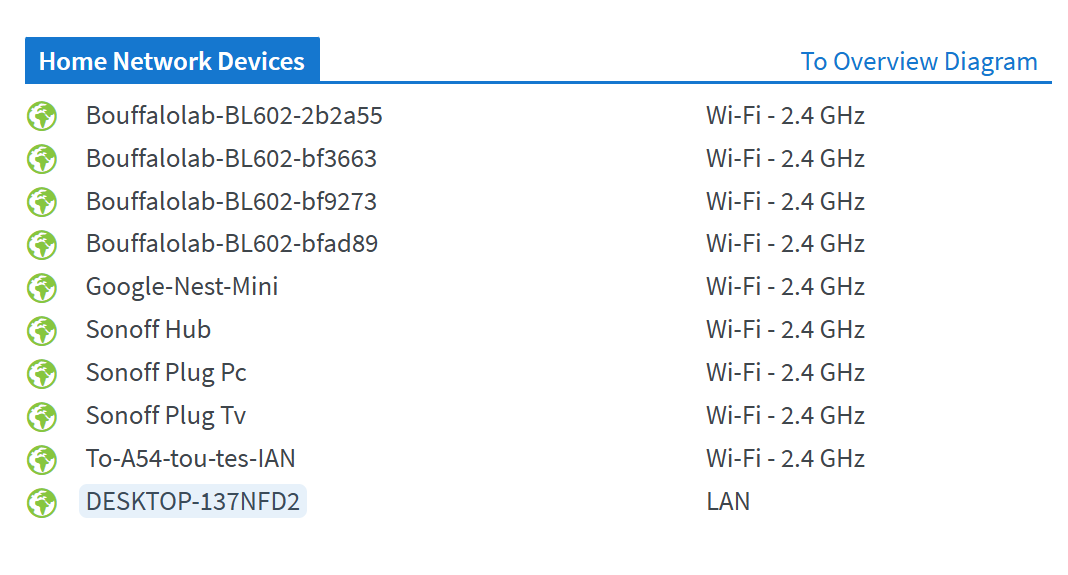The width and height of the screenshot is (1068, 575).
Task: Click globe icon beside Bouffalolab-BL602-2b2a55
Action: (x=42, y=116)
